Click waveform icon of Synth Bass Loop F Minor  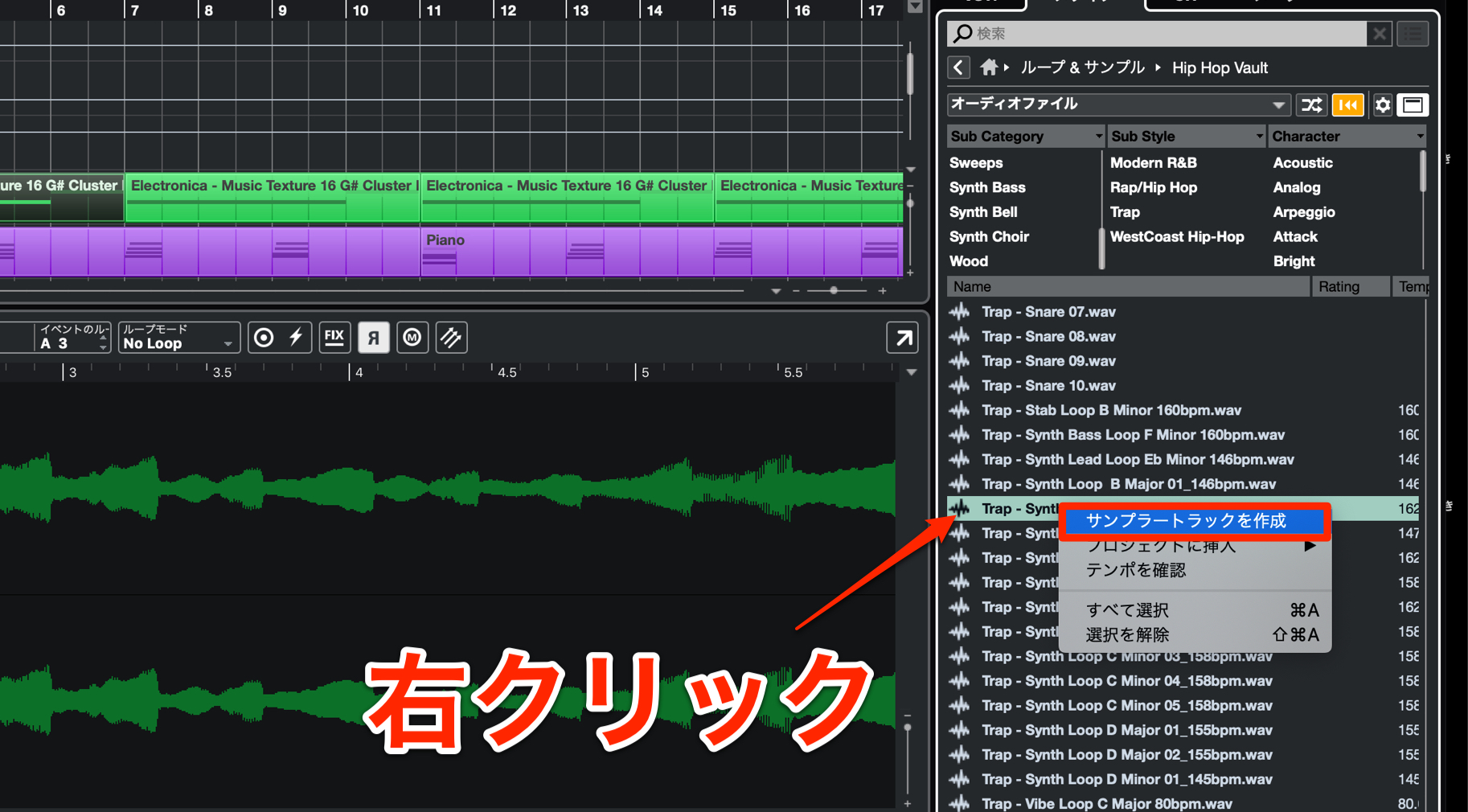[959, 435]
